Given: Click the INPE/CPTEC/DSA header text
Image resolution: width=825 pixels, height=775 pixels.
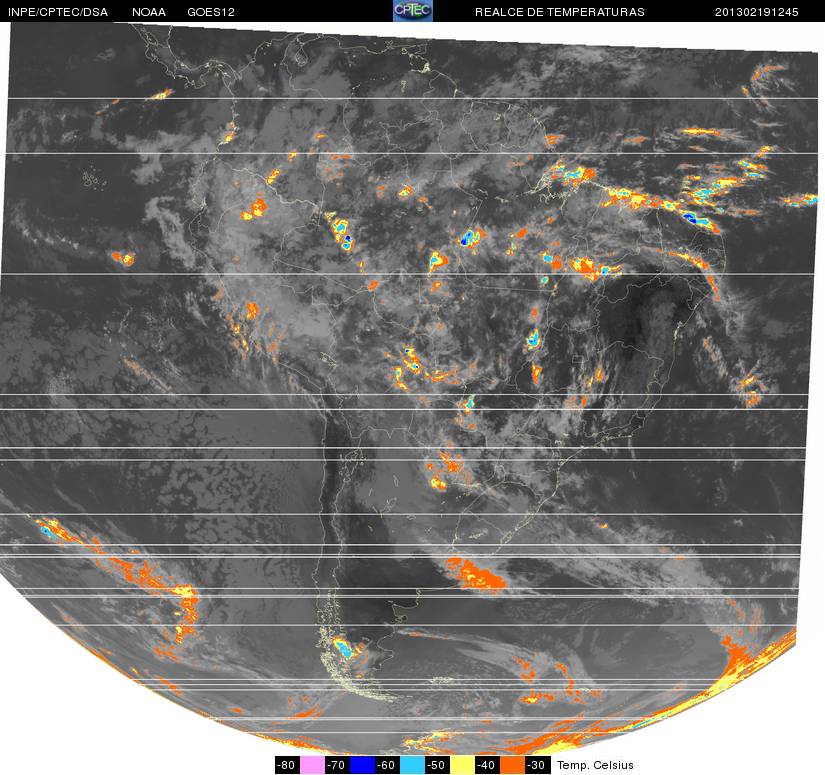Looking at the screenshot, I should click(58, 12).
